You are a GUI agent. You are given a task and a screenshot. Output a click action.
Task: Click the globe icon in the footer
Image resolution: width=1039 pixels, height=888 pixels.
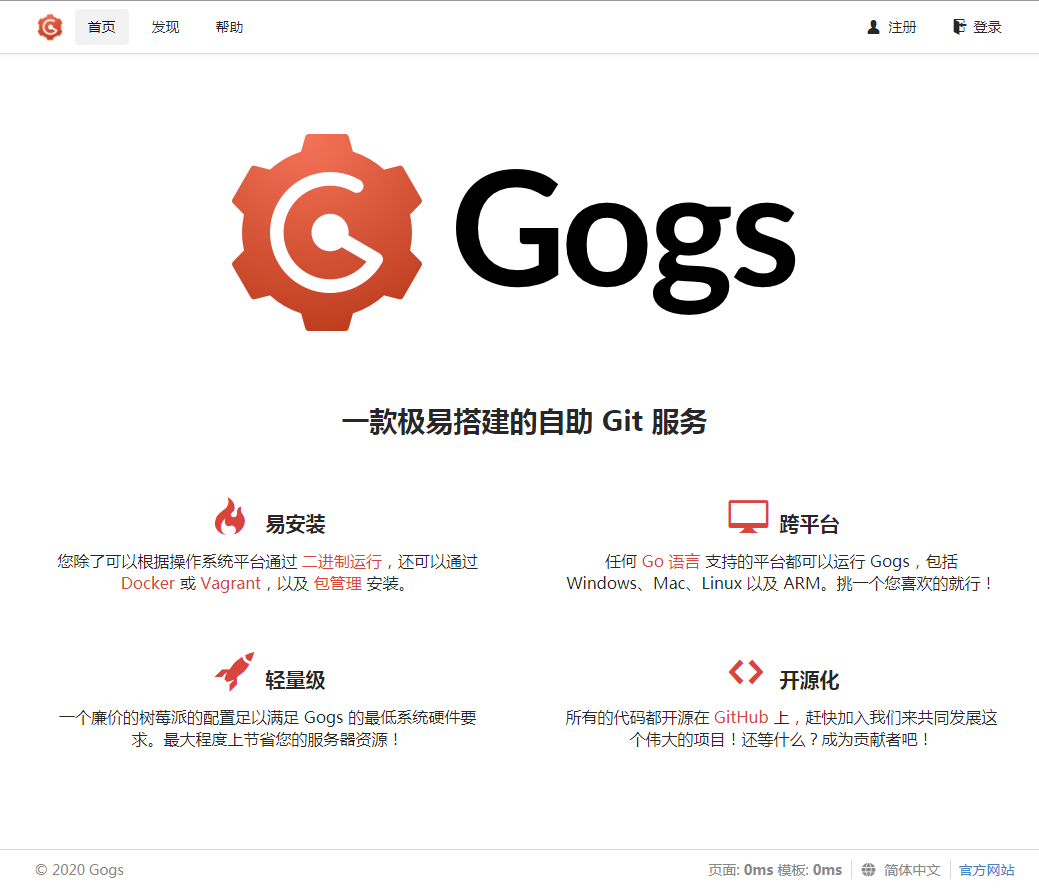point(868,869)
